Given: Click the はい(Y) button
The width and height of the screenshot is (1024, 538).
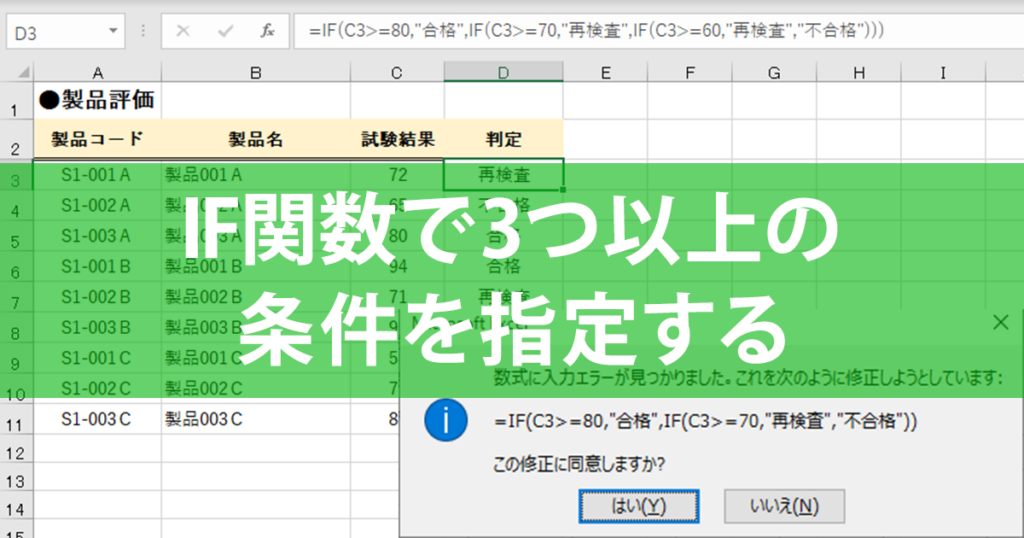Looking at the screenshot, I should point(639,506).
